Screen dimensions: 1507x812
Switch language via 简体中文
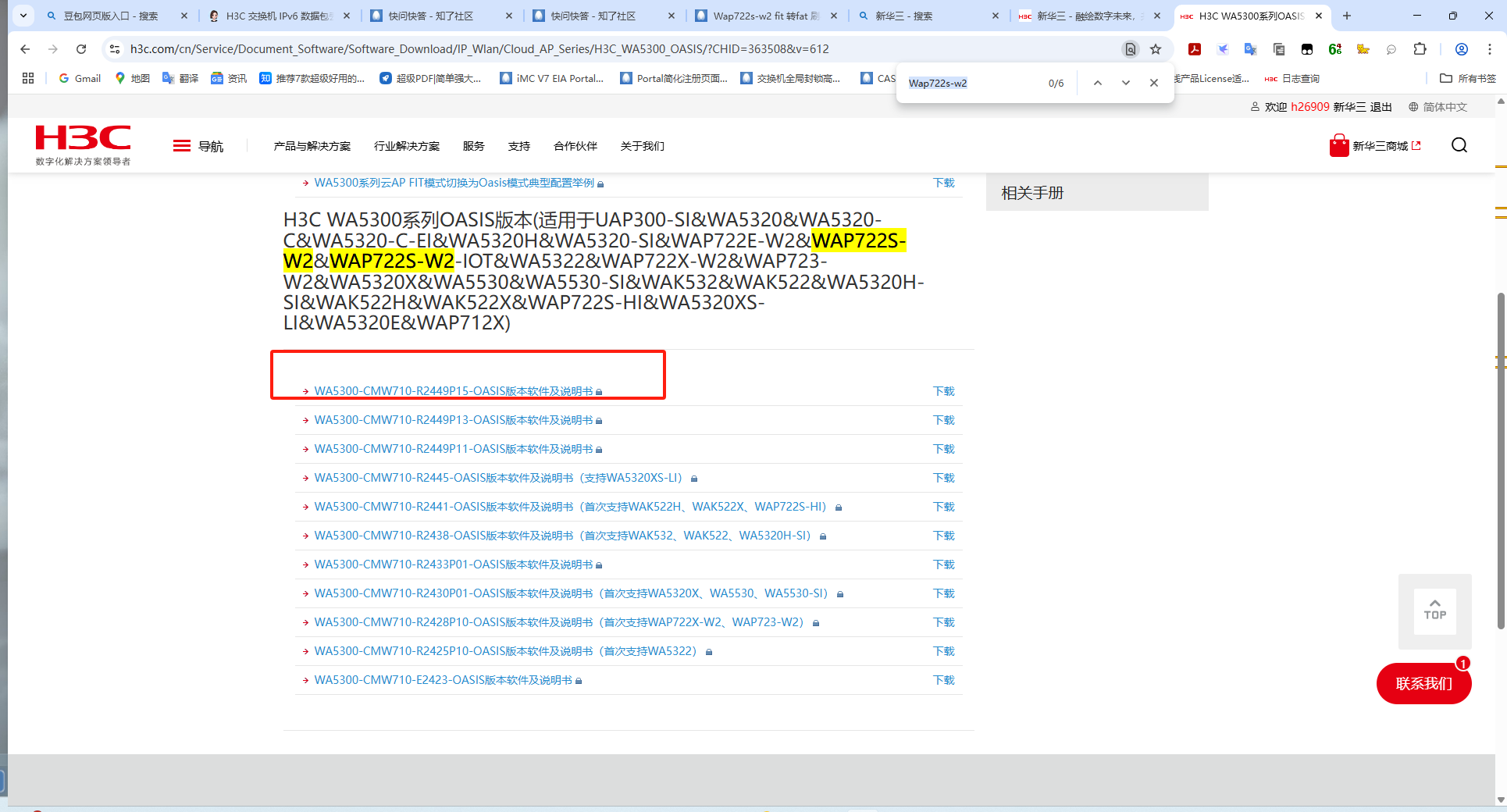[1438, 107]
